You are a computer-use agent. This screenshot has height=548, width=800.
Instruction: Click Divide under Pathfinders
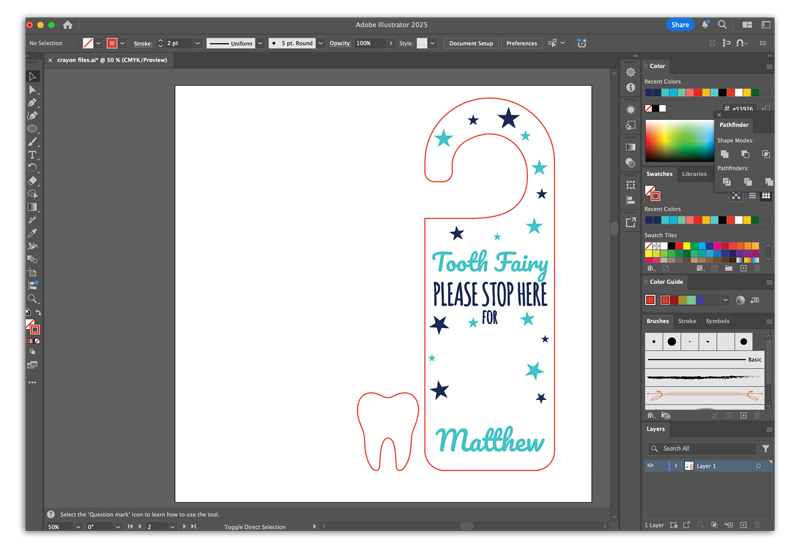727,182
